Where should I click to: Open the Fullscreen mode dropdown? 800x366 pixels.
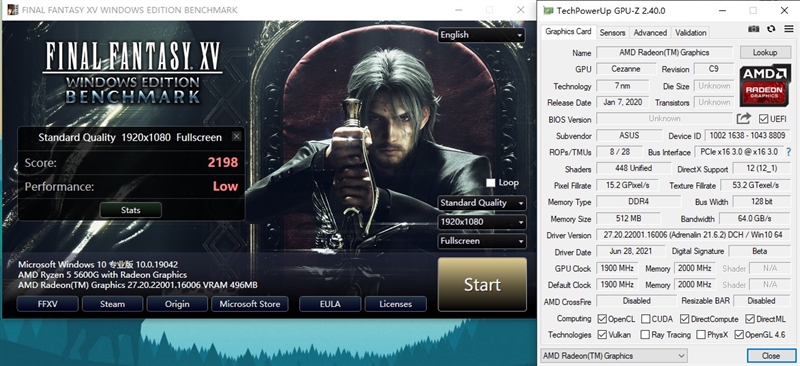tap(482, 241)
